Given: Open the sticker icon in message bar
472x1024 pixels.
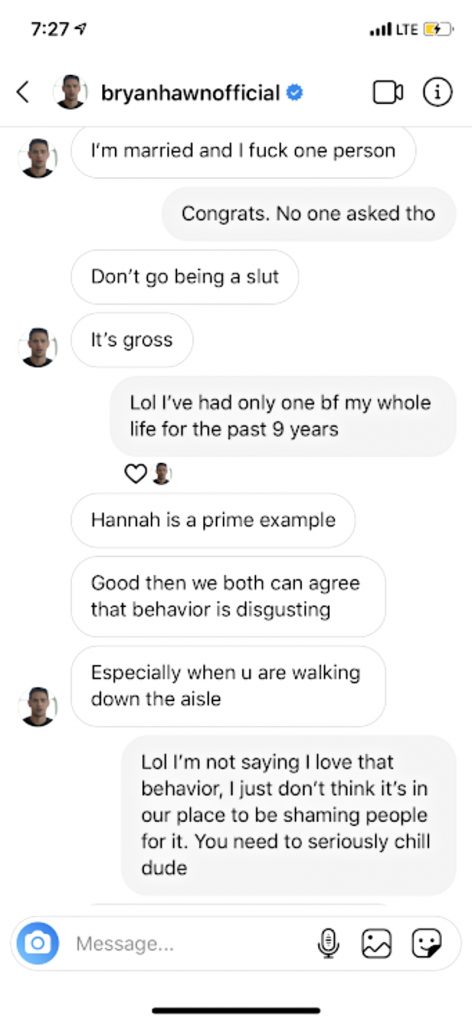Looking at the screenshot, I should pos(426,943).
